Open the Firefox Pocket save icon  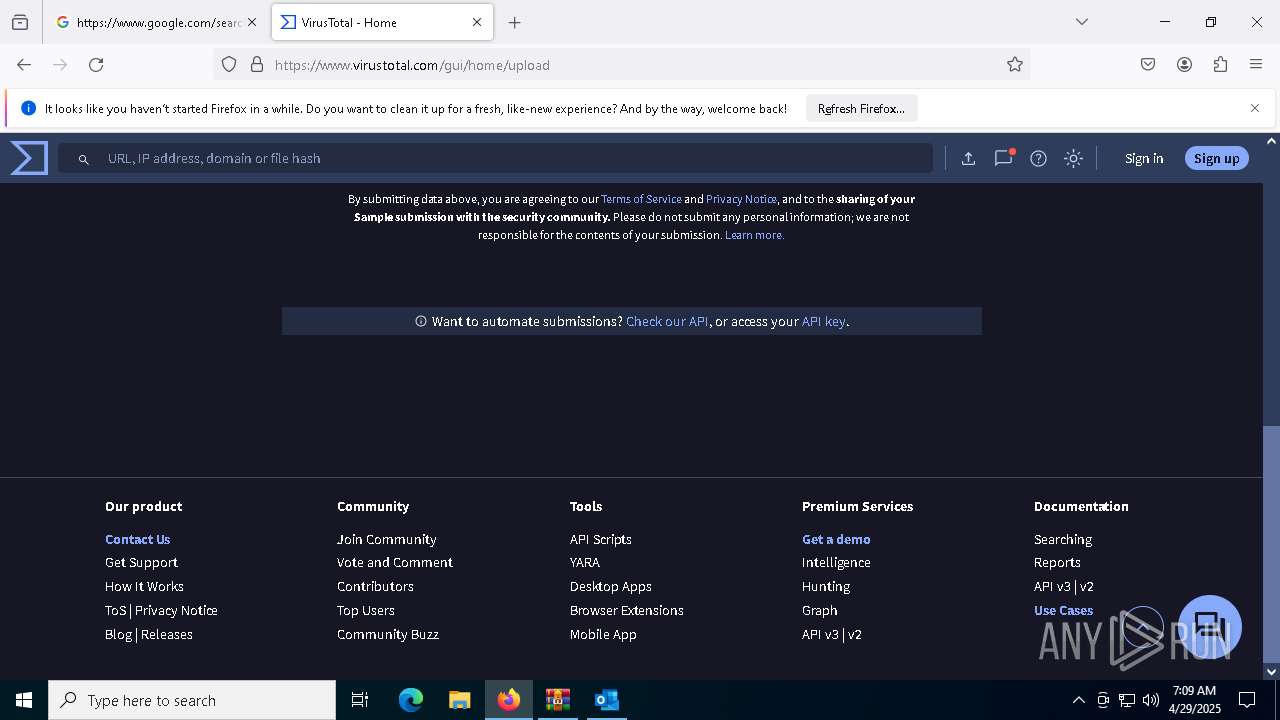click(1148, 65)
